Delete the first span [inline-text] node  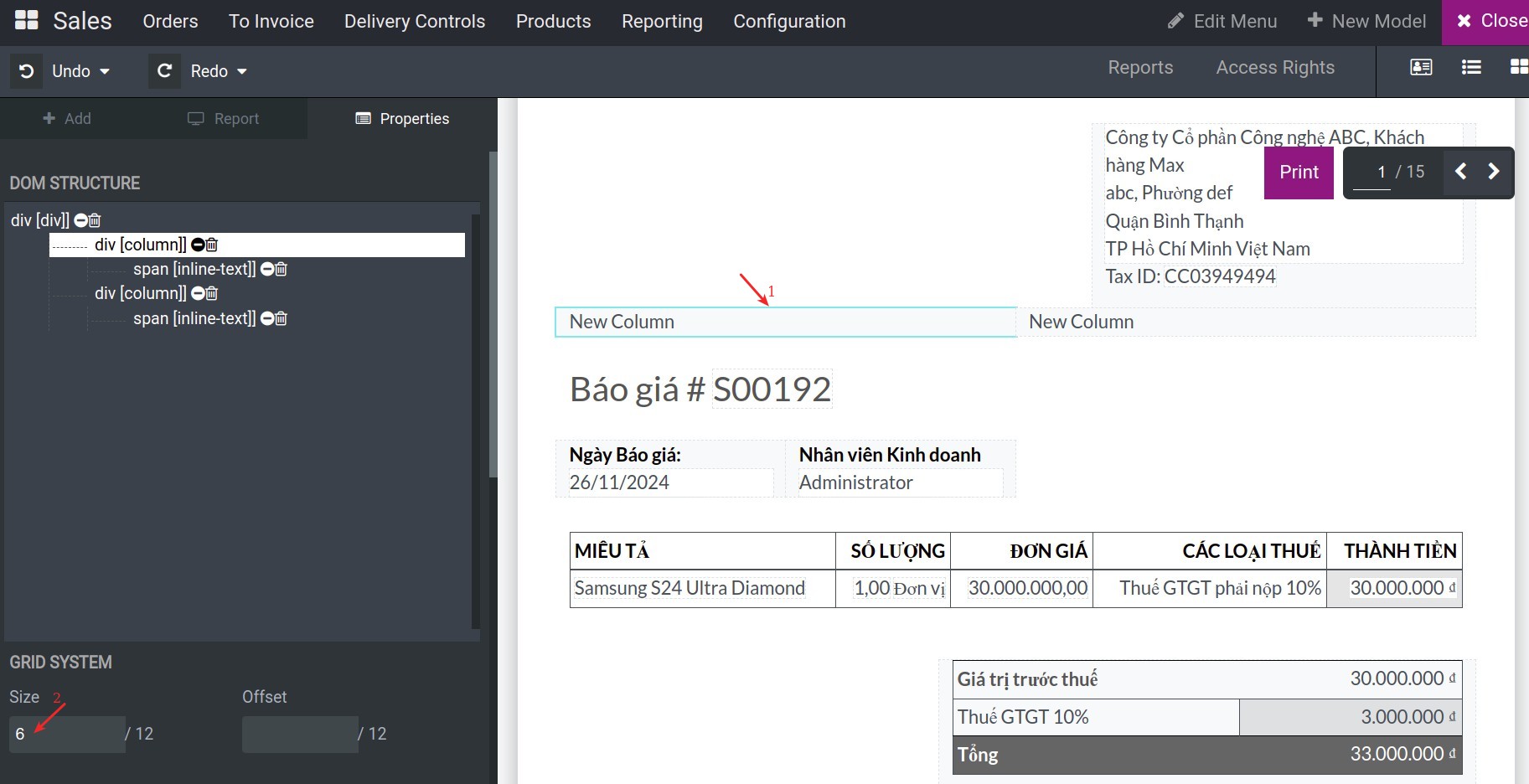[282, 269]
